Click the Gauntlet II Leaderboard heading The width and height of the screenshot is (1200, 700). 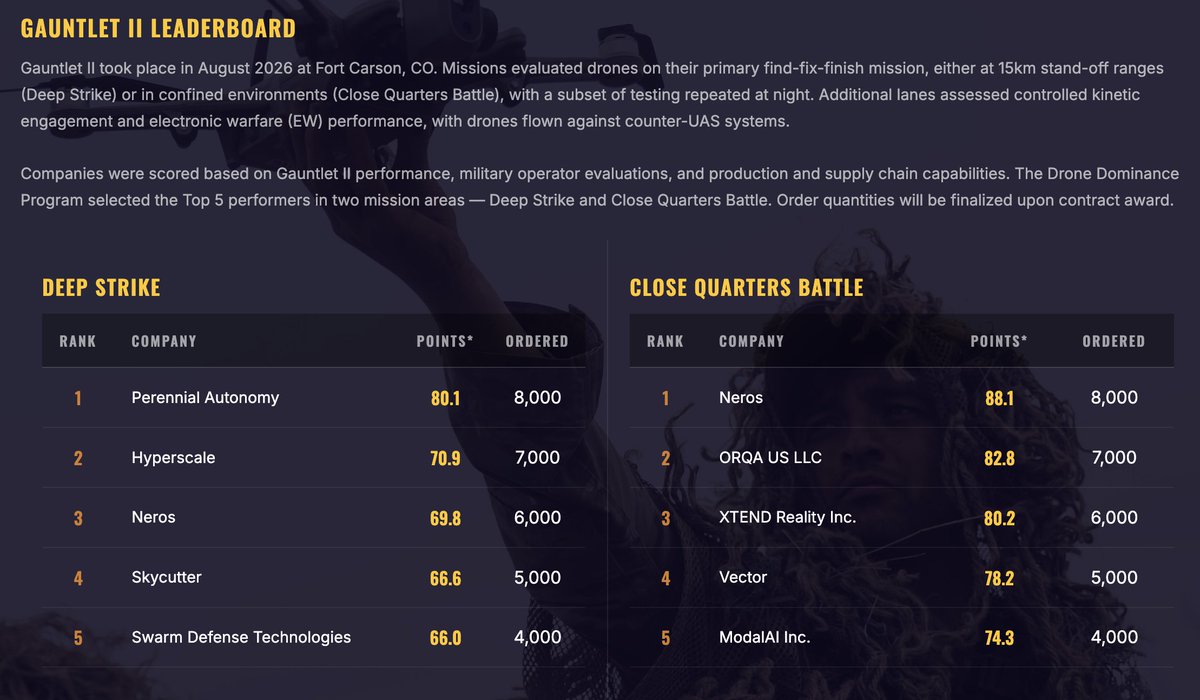[x=158, y=28]
